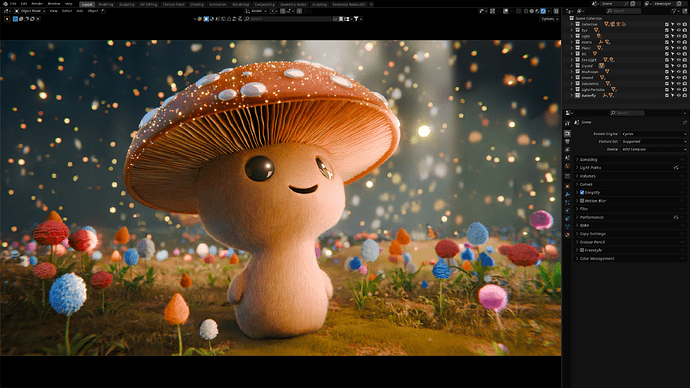Open the Object Data properties tab

(567, 227)
